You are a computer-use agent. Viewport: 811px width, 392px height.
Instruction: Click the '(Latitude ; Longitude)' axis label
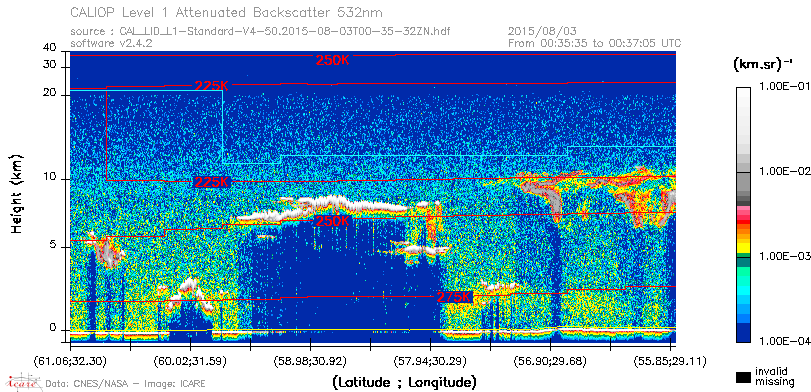pos(404,383)
